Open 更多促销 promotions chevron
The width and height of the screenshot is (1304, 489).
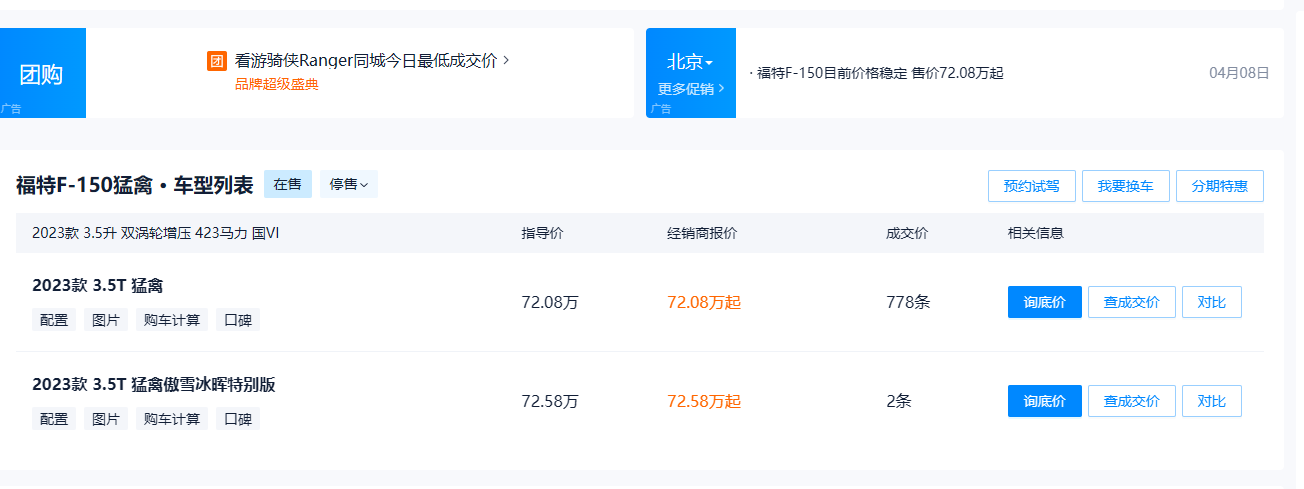click(690, 88)
